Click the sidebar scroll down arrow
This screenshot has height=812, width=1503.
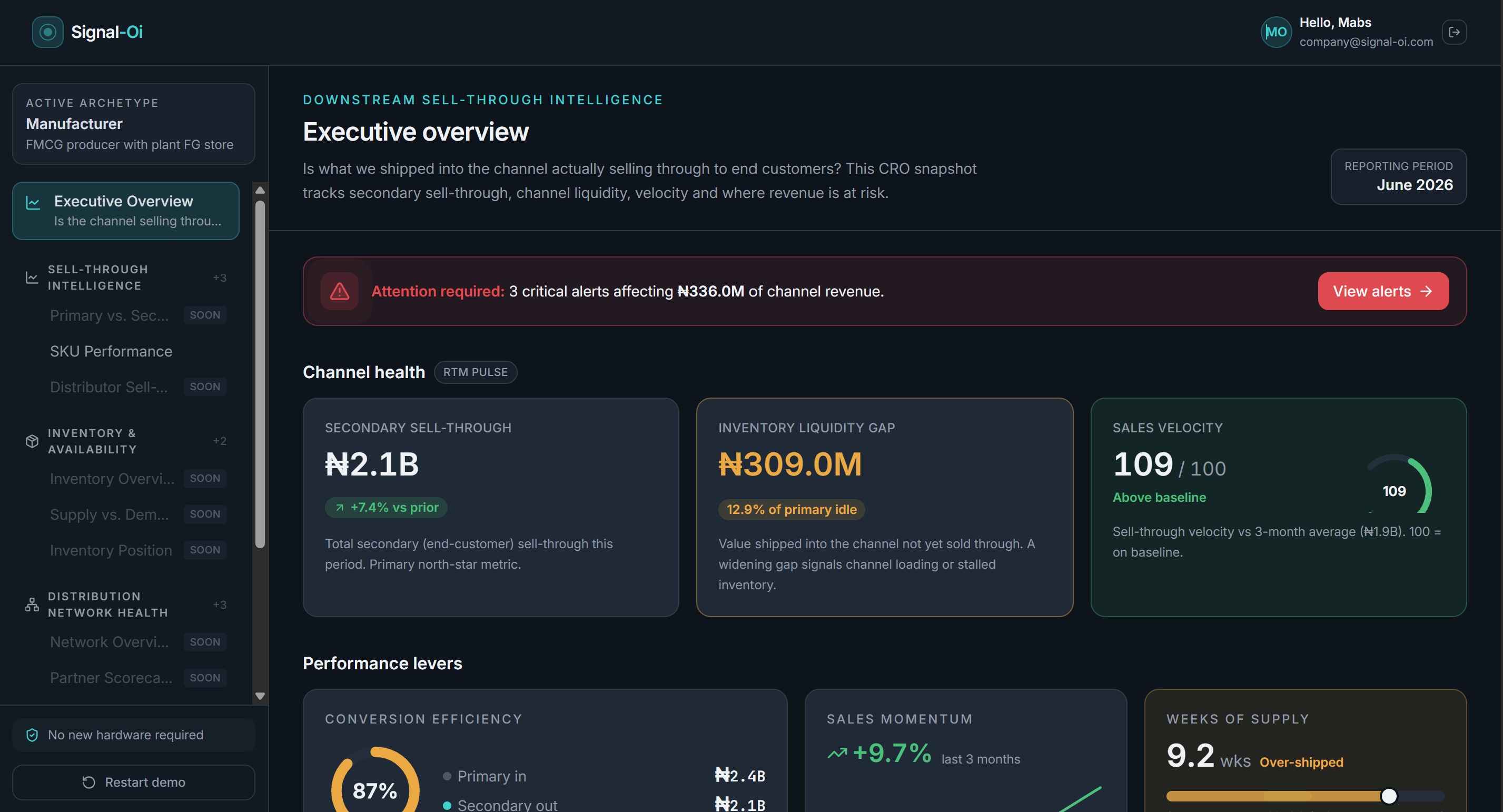pyautogui.click(x=260, y=696)
